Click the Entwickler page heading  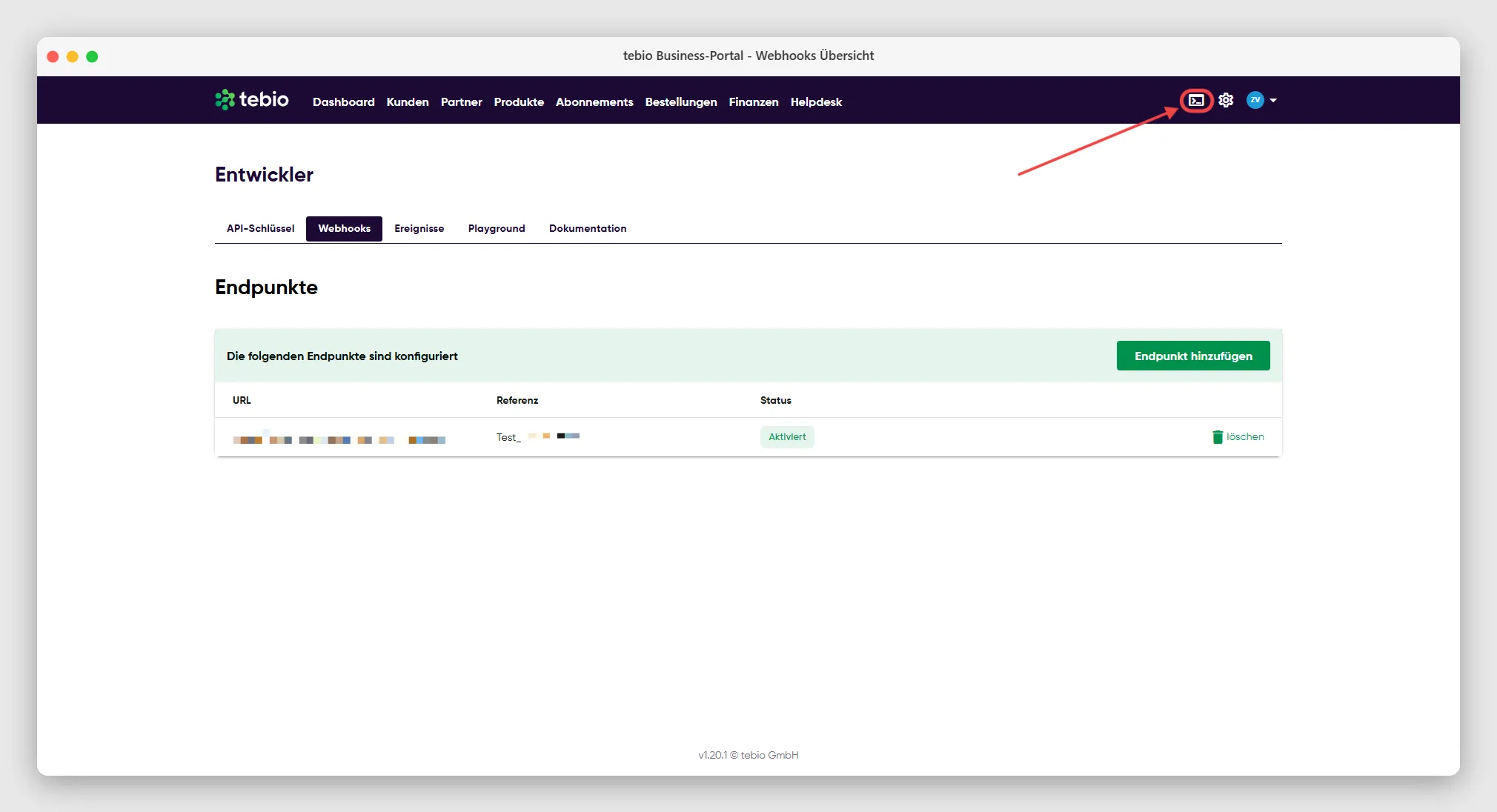click(264, 175)
